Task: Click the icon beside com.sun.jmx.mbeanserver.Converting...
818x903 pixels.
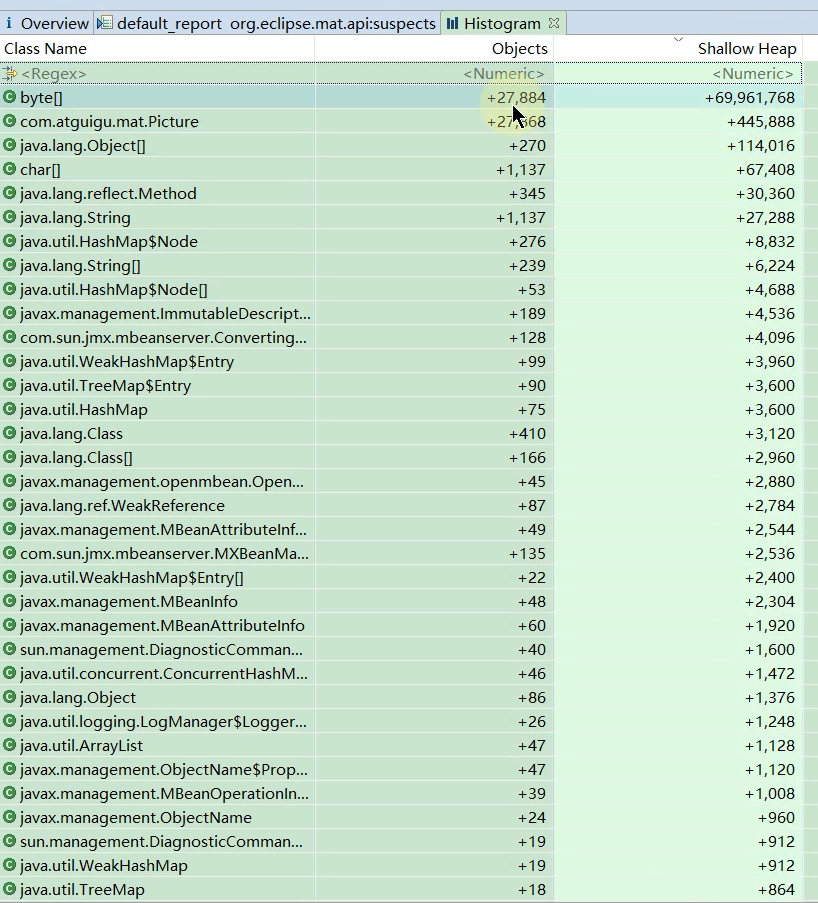Action: click(9, 337)
